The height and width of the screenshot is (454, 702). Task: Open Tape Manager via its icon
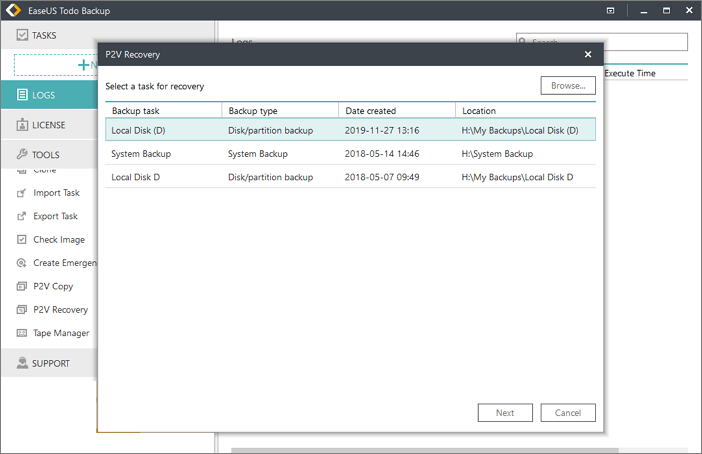tap(22, 333)
